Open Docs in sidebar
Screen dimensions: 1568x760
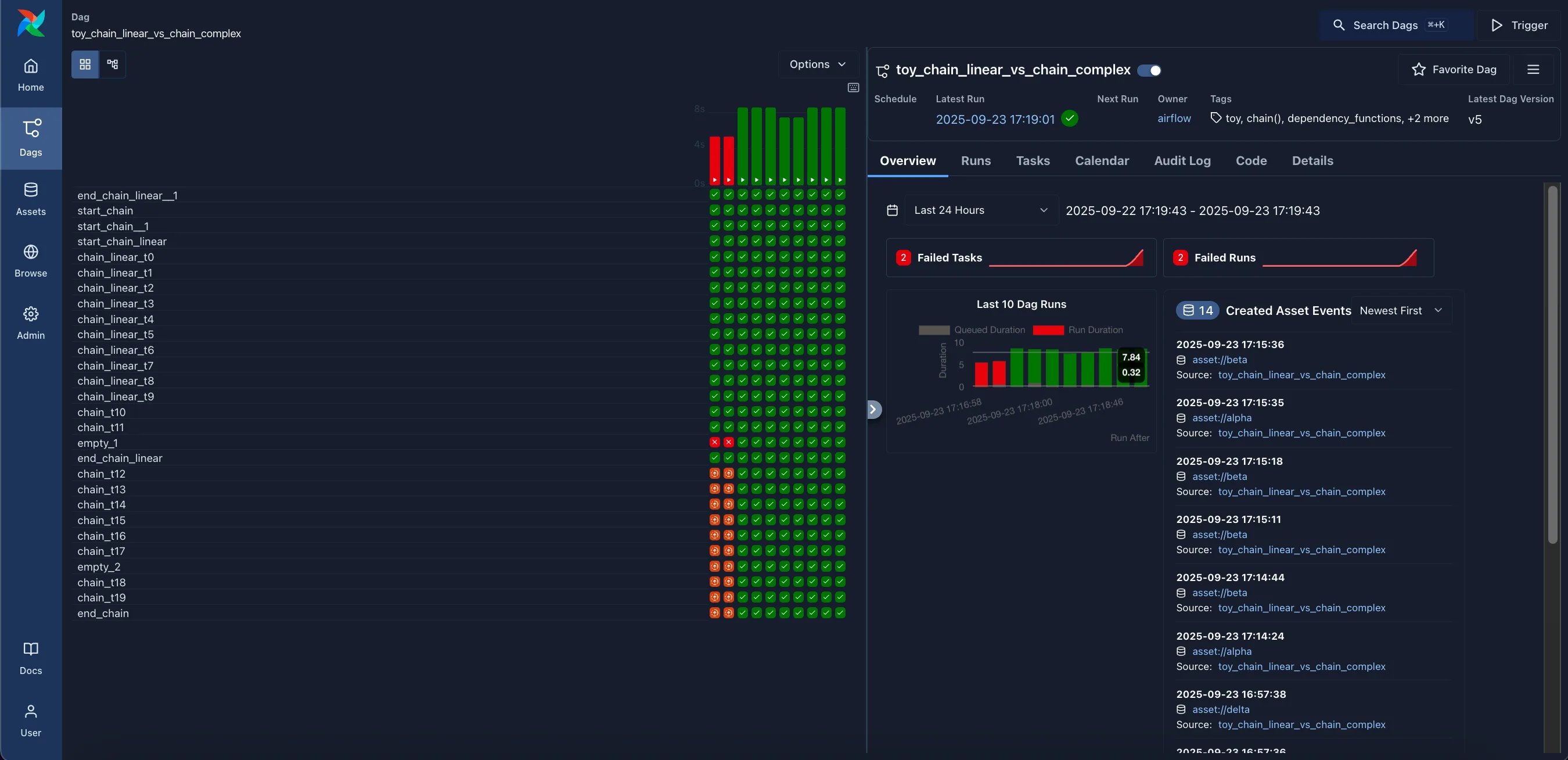click(30, 658)
